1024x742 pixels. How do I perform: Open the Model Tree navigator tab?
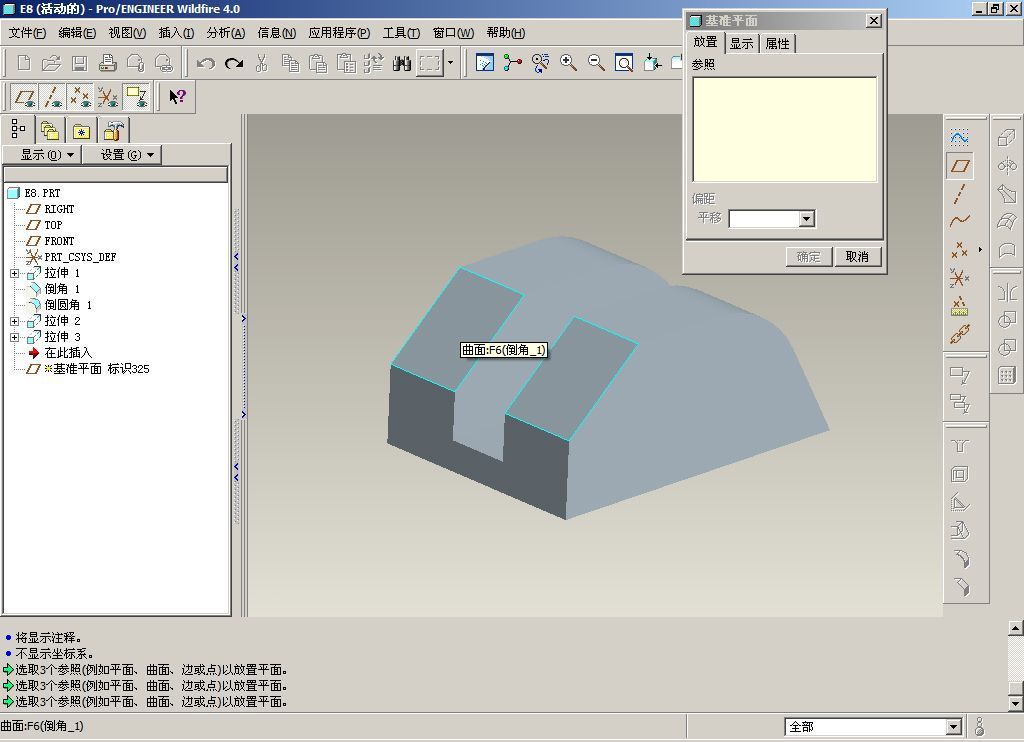tap(18, 129)
